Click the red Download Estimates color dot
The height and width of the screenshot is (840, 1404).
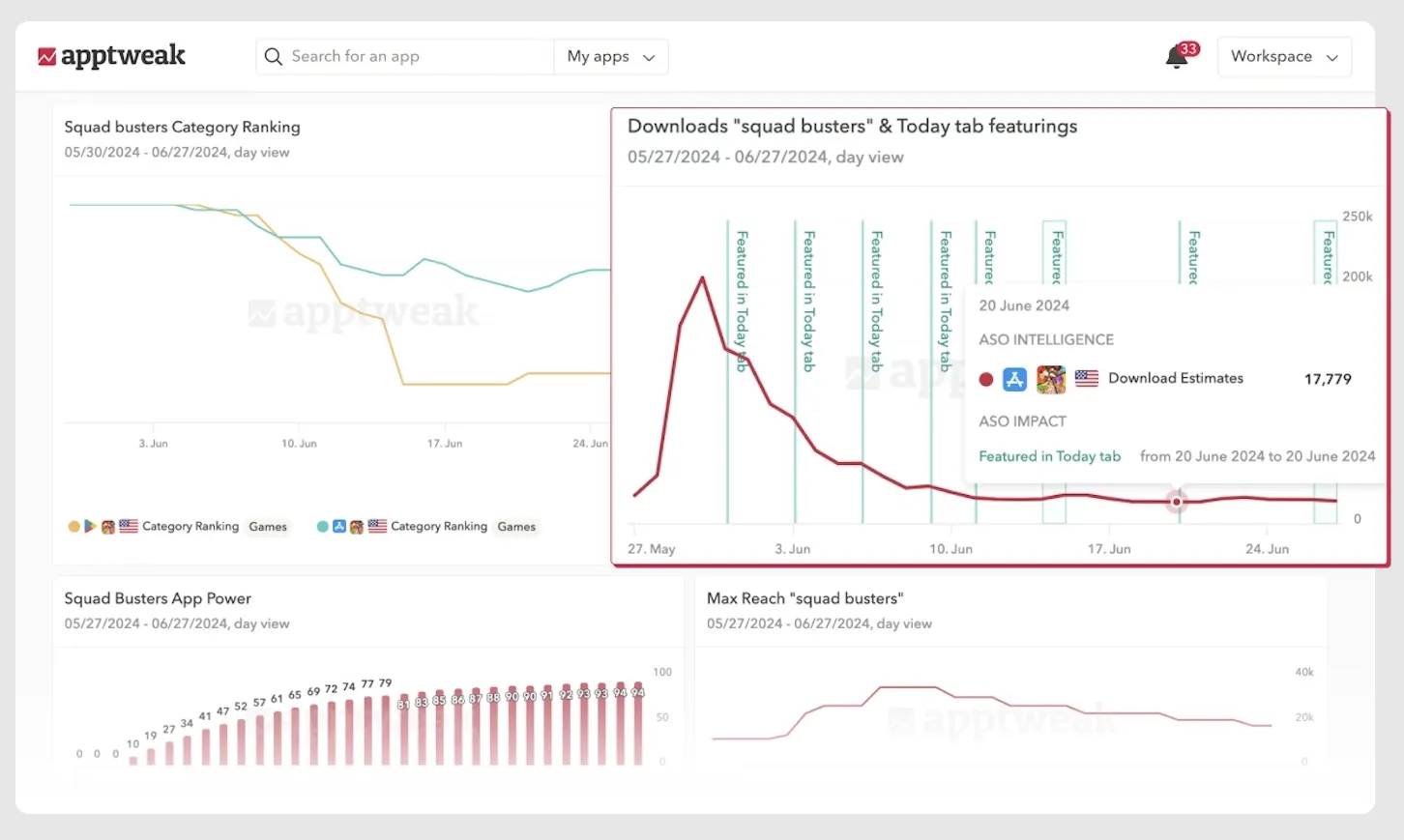point(986,379)
